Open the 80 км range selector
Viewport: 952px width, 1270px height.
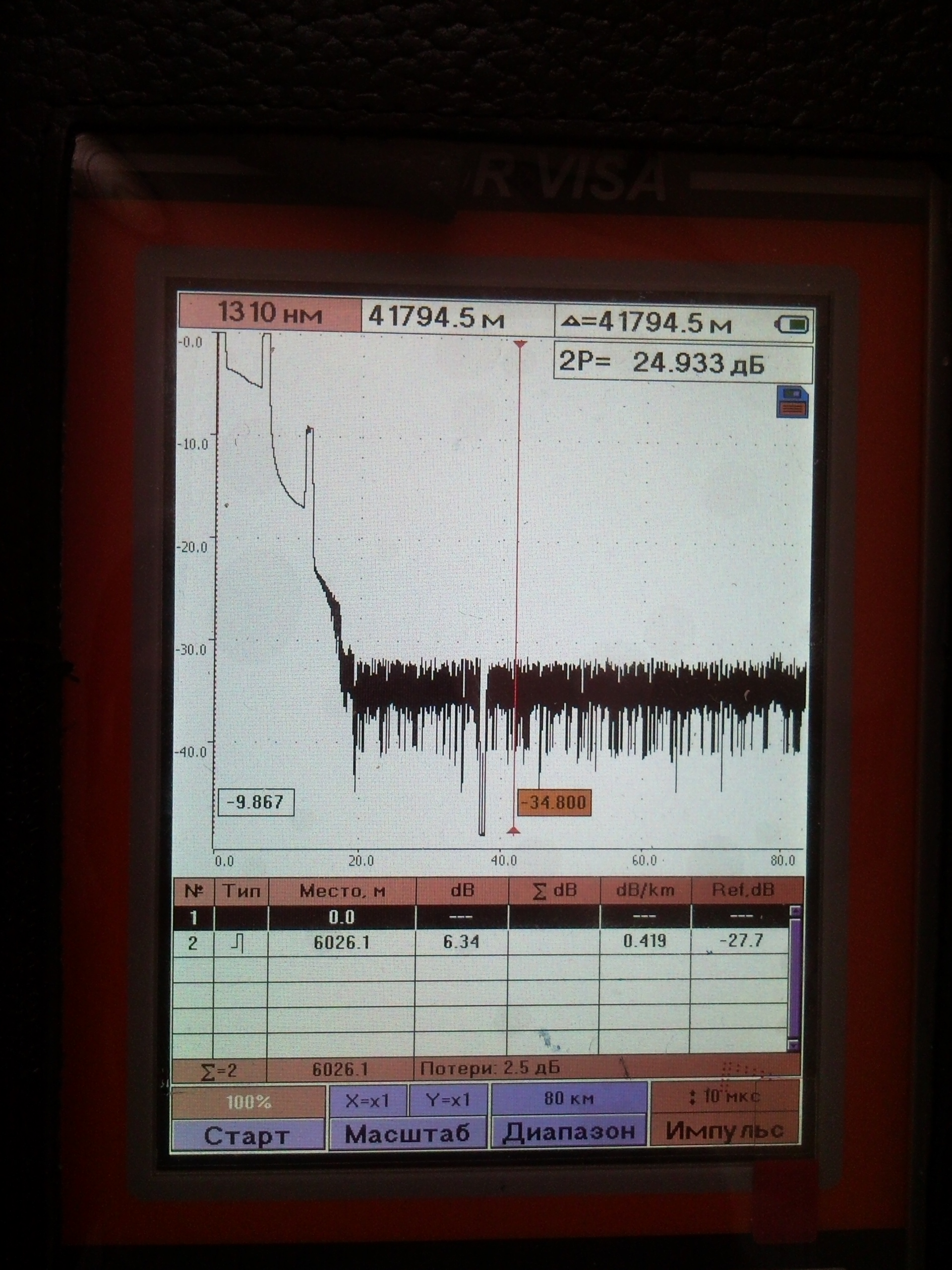coord(569,1098)
